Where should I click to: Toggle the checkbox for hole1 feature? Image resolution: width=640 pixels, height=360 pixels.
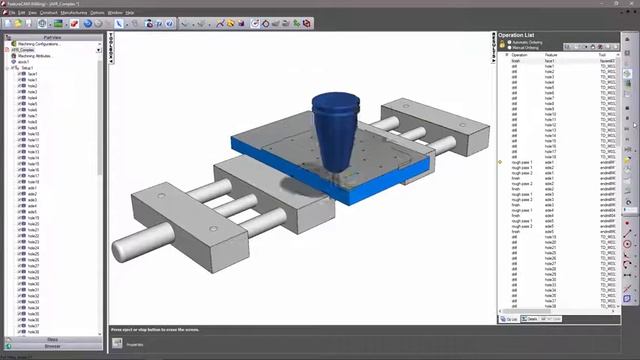[19, 80]
